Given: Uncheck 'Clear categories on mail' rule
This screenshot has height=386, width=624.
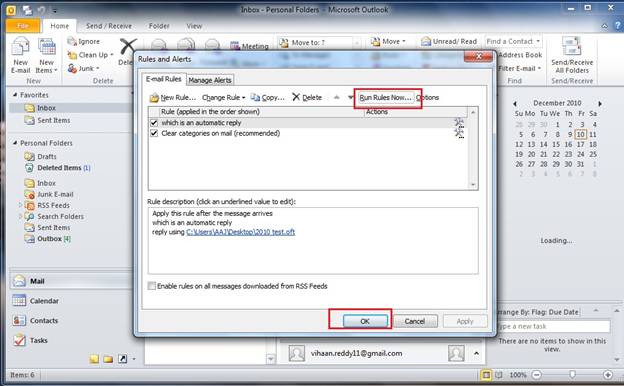Looking at the screenshot, I should coord(154,133).
